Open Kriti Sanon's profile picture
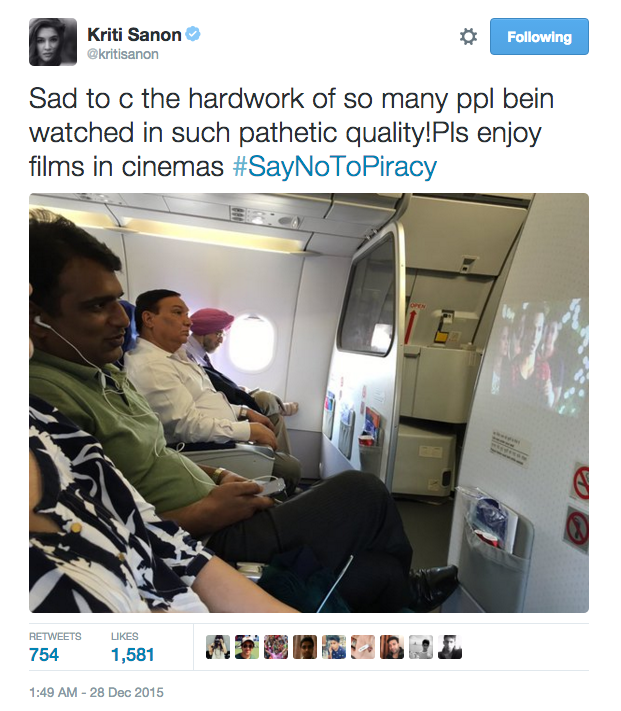621x711 pixels. click(53, 42)
